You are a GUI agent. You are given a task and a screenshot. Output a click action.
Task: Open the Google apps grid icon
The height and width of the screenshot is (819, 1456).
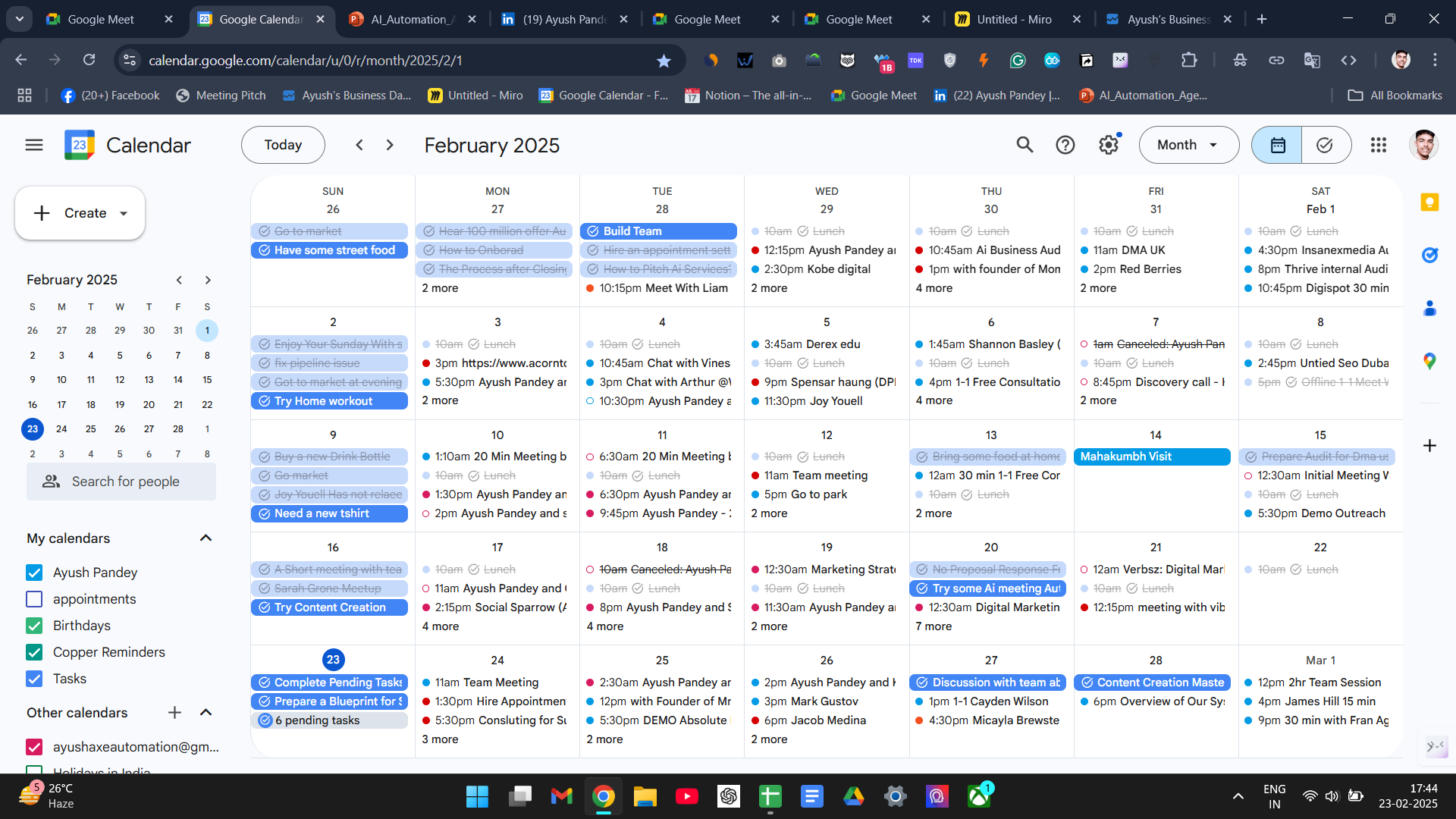click(x=1379, y=145)
